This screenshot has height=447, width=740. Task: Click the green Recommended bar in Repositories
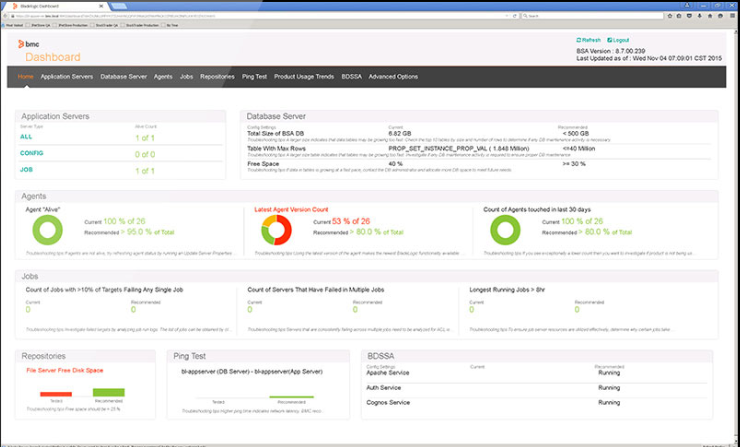point(109,392)
